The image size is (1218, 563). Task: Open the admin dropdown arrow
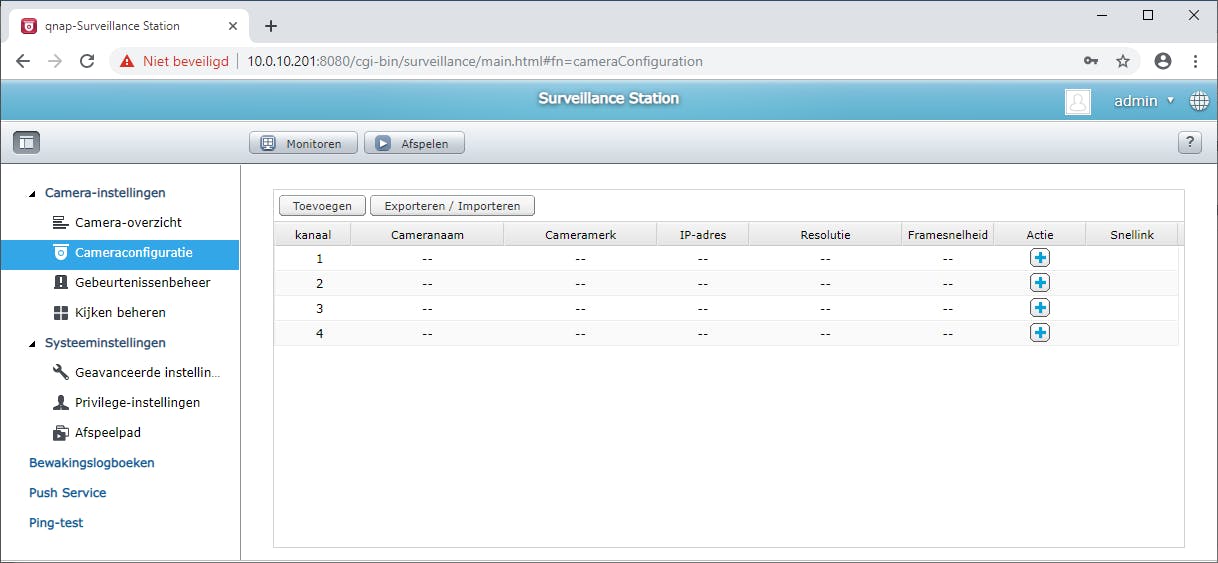click(1170, 100)
